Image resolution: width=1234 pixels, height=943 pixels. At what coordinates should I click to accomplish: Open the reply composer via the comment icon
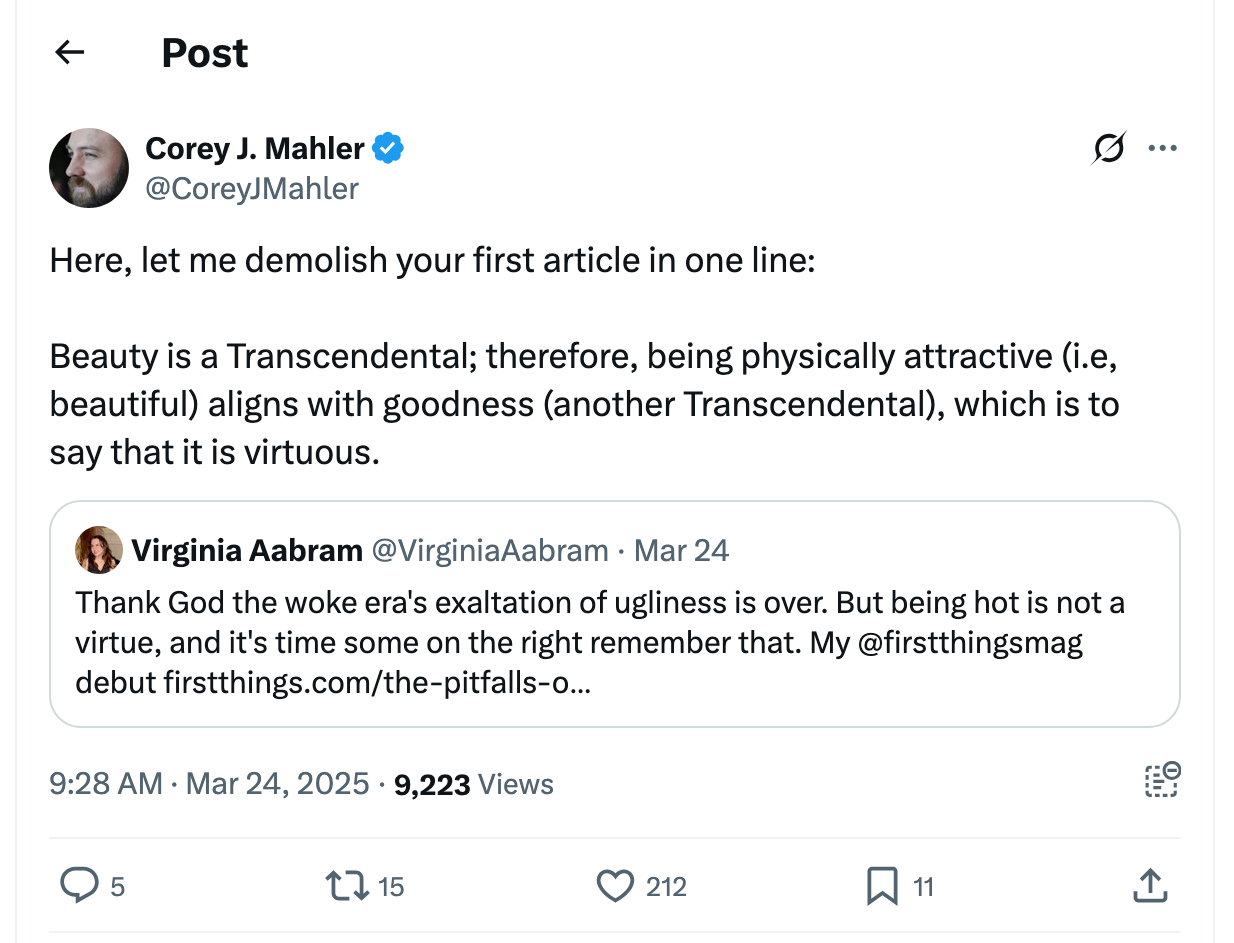[80, 886]
